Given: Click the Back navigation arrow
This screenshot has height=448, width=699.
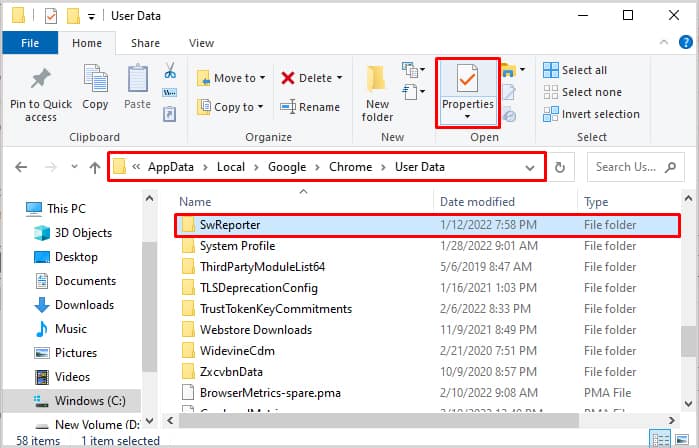Looking at the screenshot, I should [21, 167].
